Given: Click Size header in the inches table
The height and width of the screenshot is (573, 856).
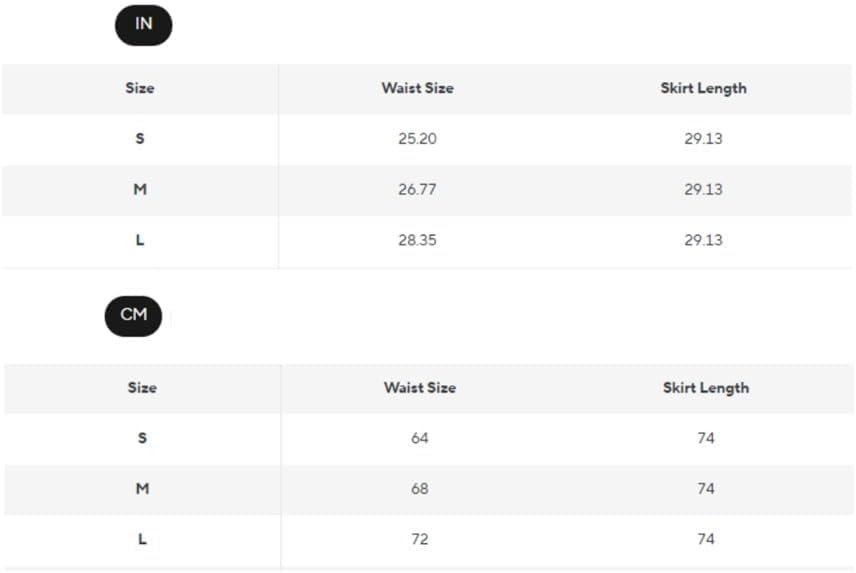Looking at the screenshot, I should (x=140, y=88).
